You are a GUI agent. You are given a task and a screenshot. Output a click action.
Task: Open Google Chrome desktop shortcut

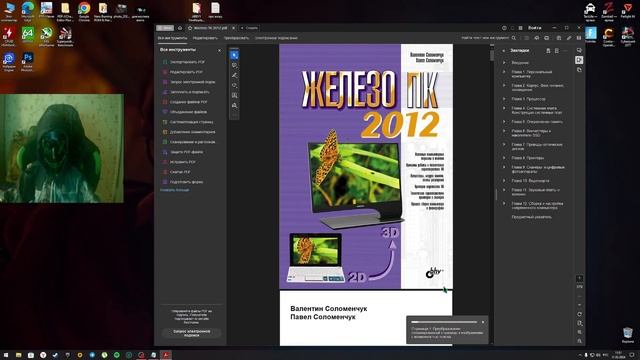[x=84, y=11]
